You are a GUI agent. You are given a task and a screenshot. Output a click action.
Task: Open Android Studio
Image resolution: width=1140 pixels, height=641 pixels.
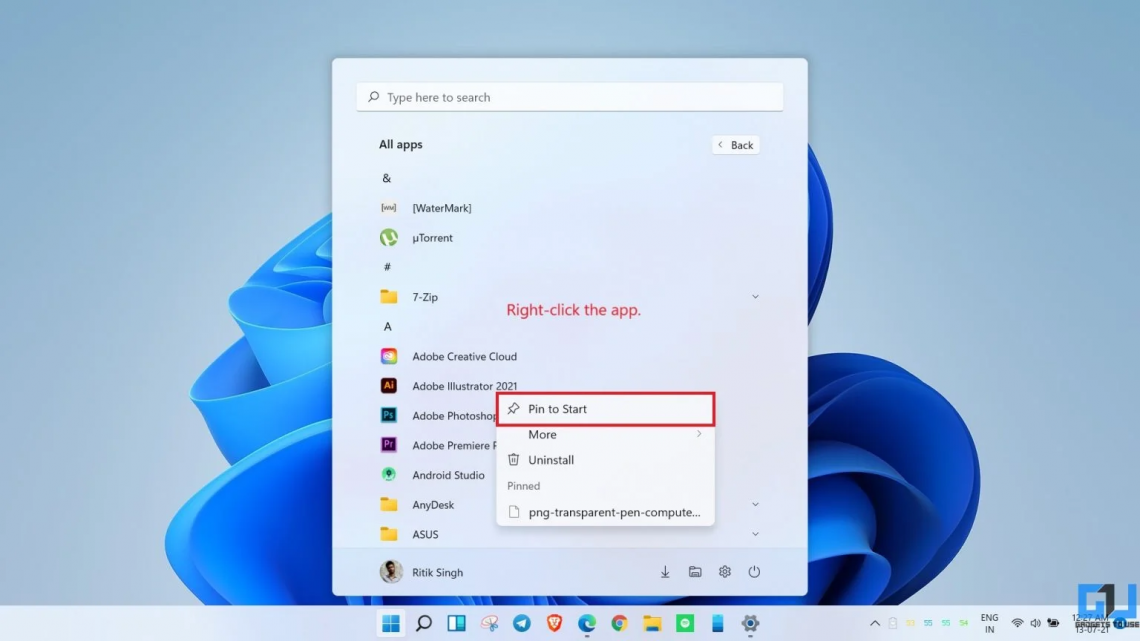tap(446, 474)
